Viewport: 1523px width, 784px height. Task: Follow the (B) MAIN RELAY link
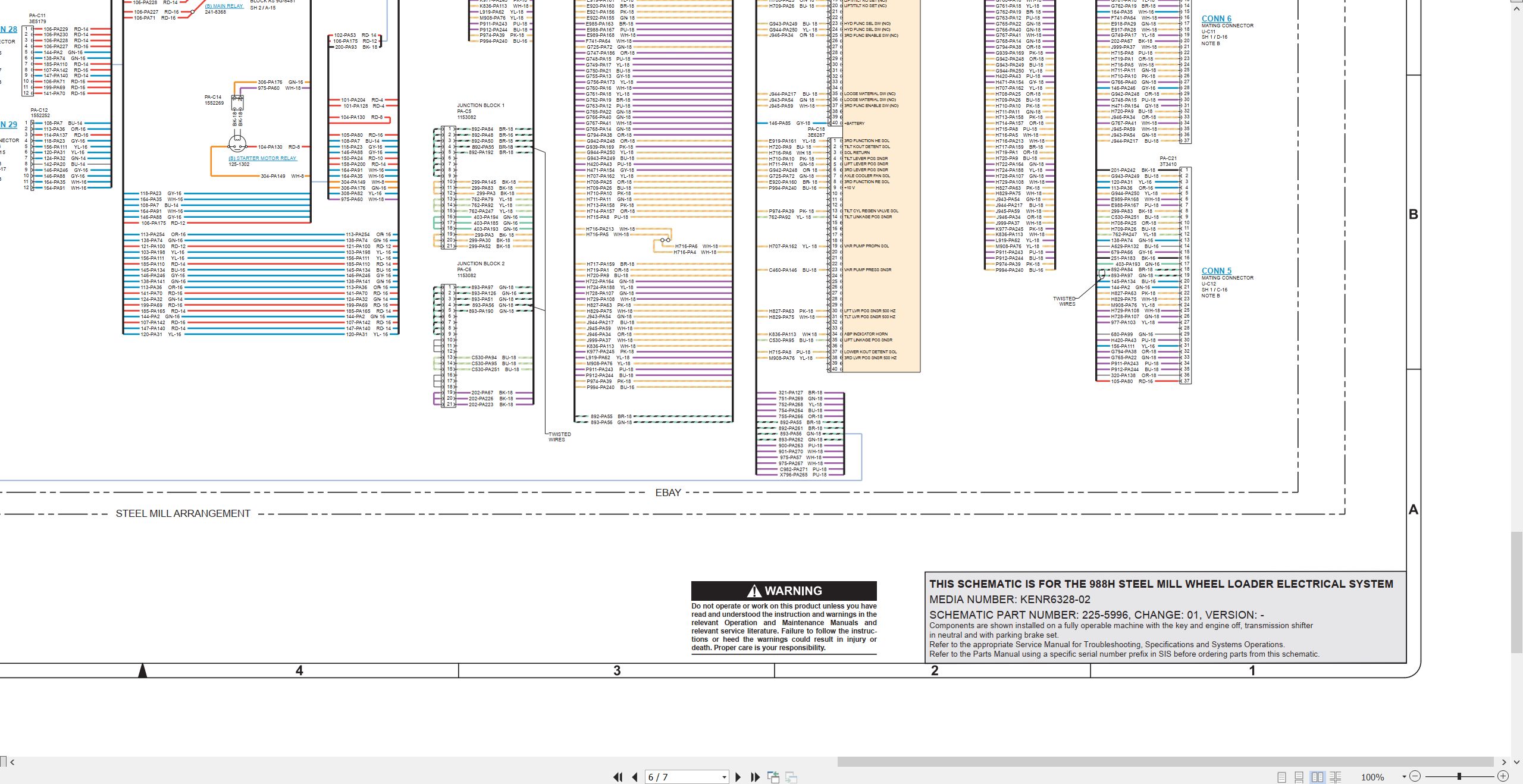click(224, 6)
